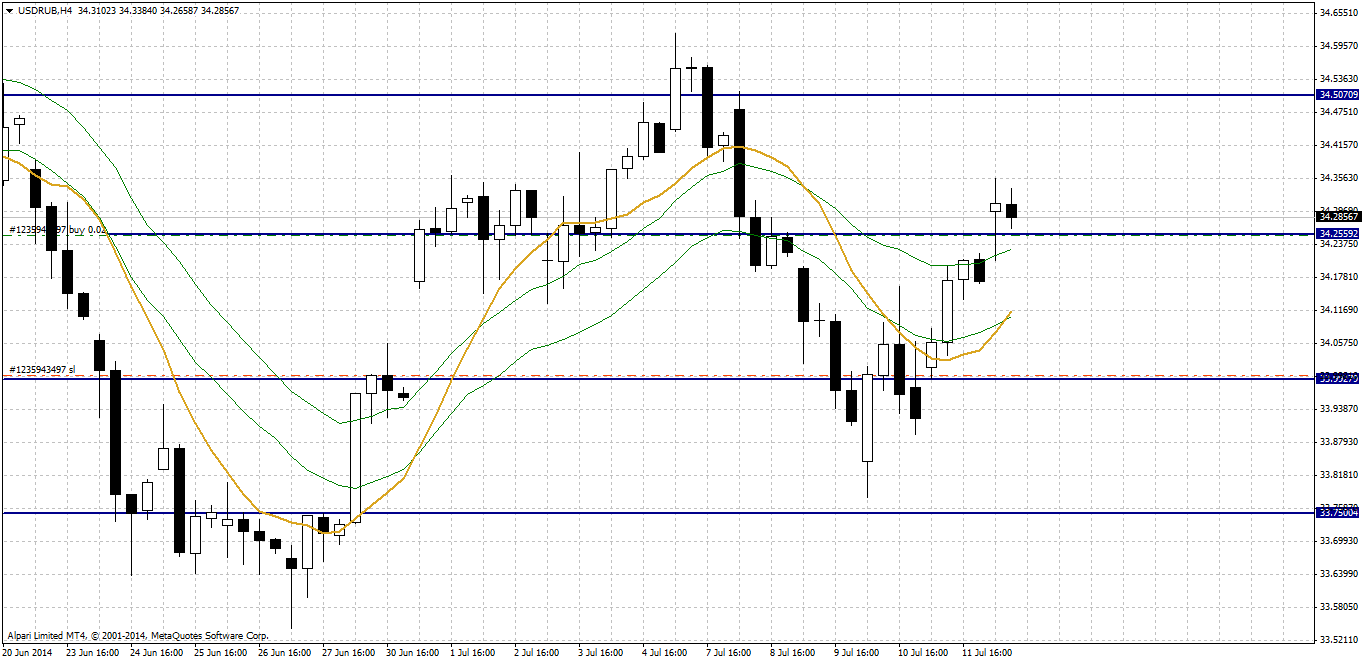Click the 4 Jul 16:00 time label

point(666,653)
